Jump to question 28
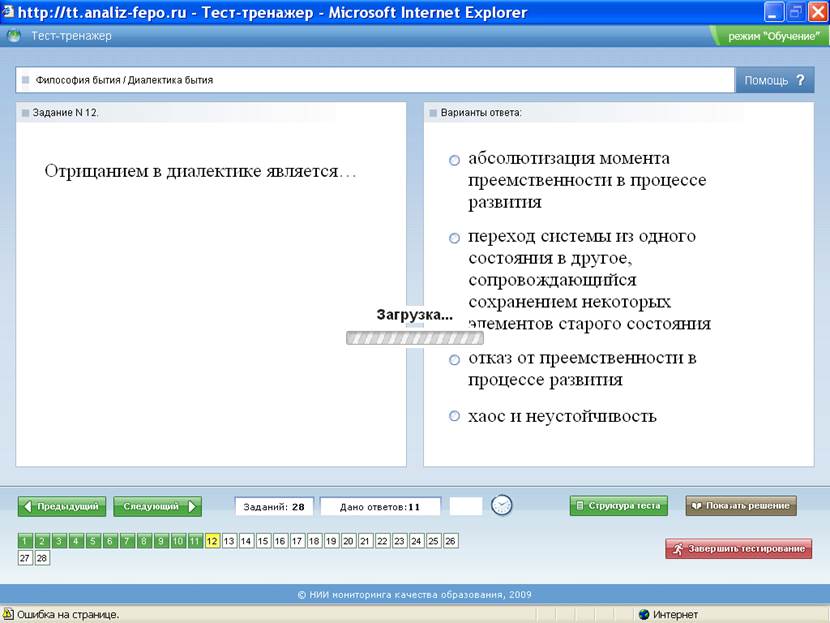 [42, 558]
